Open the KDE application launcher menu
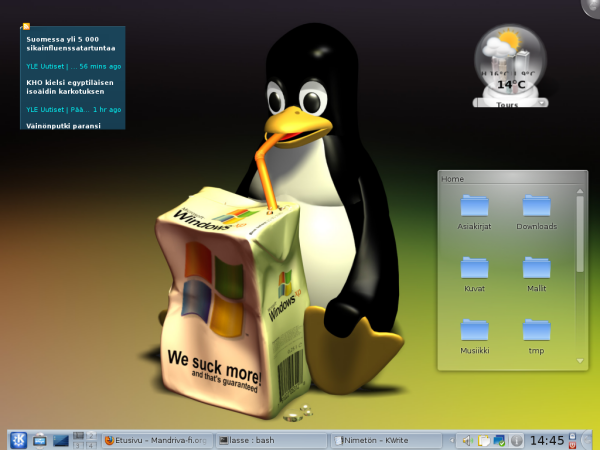The image size is (600, 450). click(18, 440)
